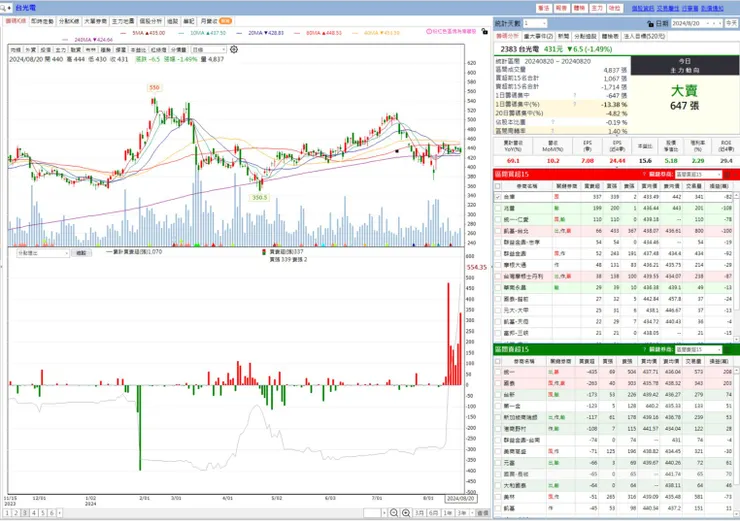Open 月營收 tab
Image resolution: width=740 pixels, height=521 pixels.
[x=215, y=21]
